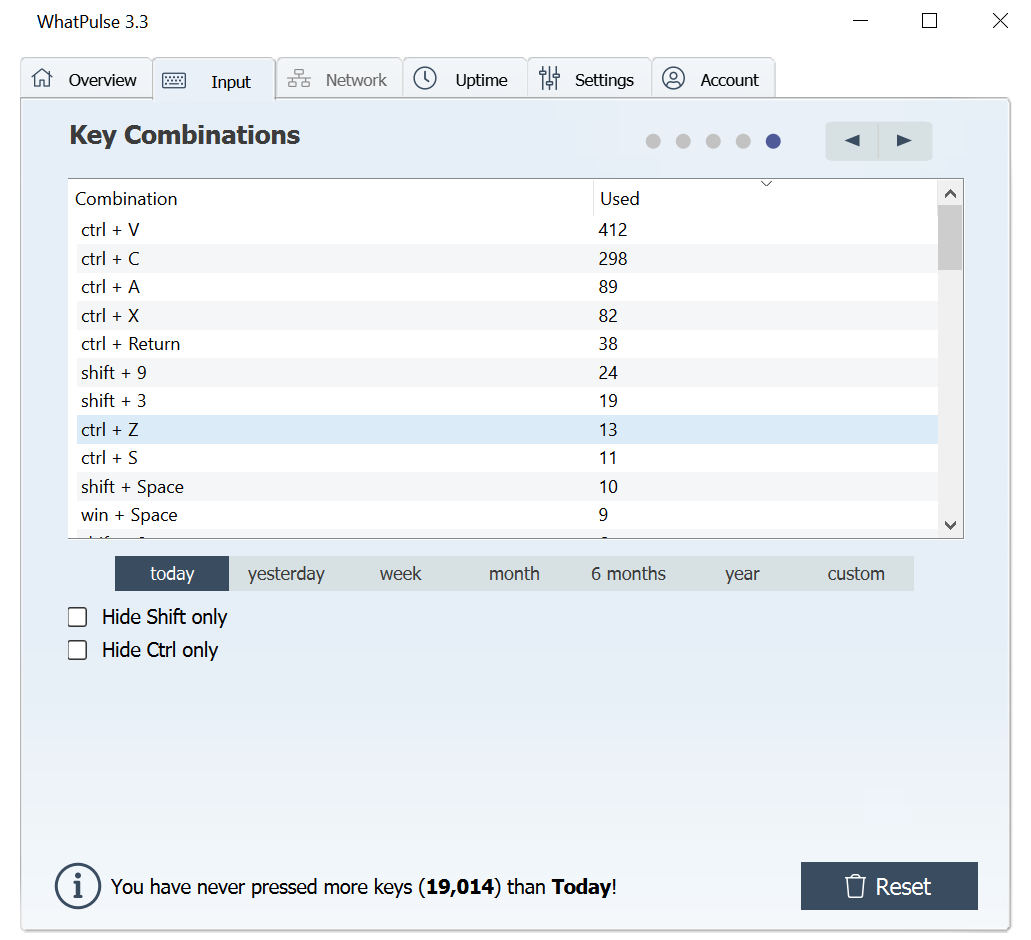The image size is (1031, 940).
Task: Click the Network tab topology icon
Action: click(299, 78)
